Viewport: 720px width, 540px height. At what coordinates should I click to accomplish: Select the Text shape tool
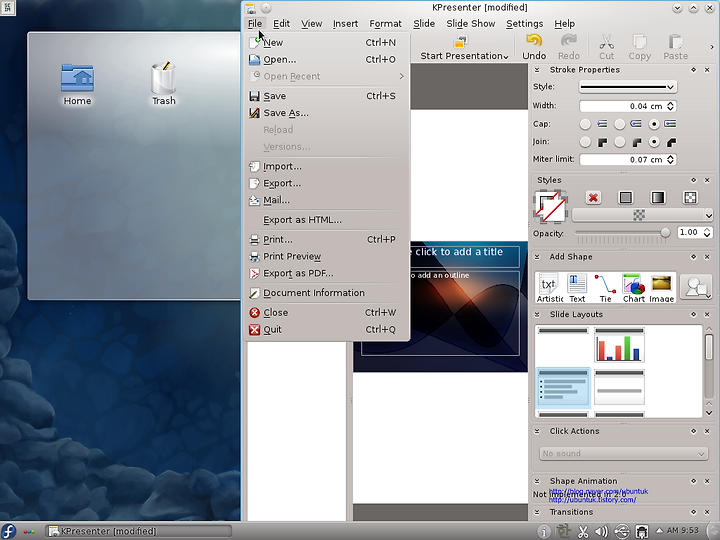577,287
